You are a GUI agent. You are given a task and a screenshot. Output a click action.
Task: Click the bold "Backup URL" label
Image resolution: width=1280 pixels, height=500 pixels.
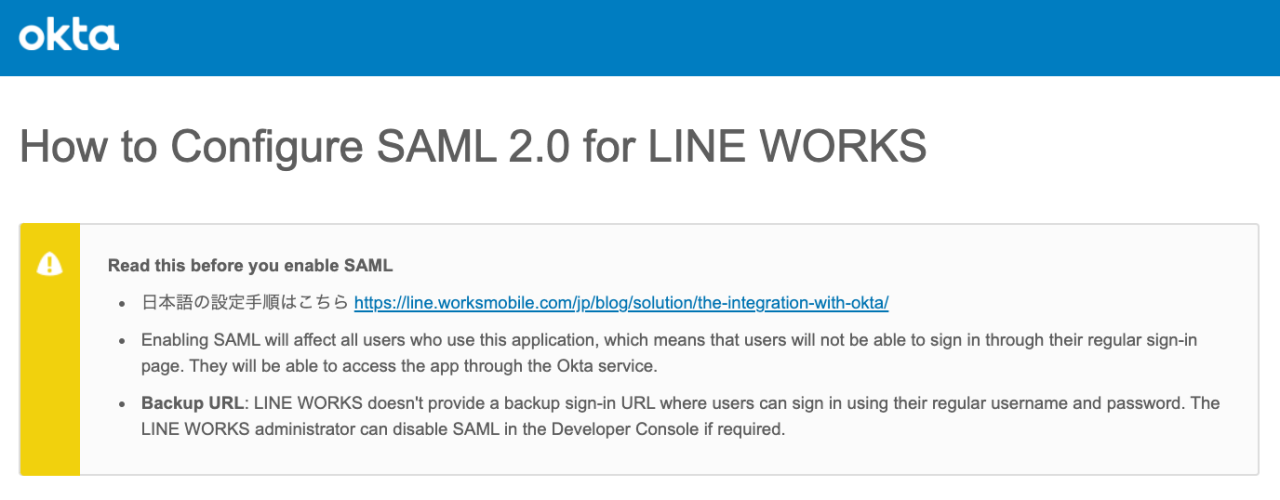point(192,404)
